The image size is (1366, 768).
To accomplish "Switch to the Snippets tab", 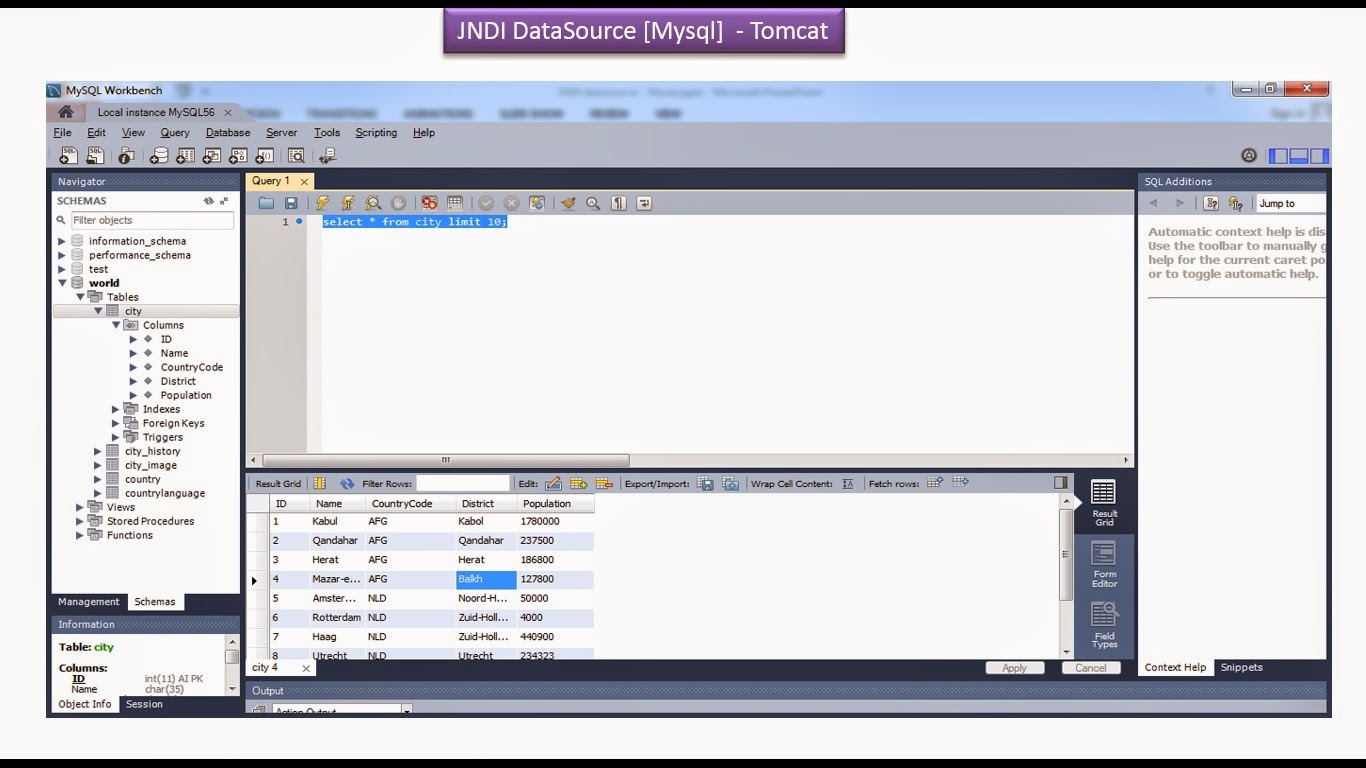I will pos(1242,667).
